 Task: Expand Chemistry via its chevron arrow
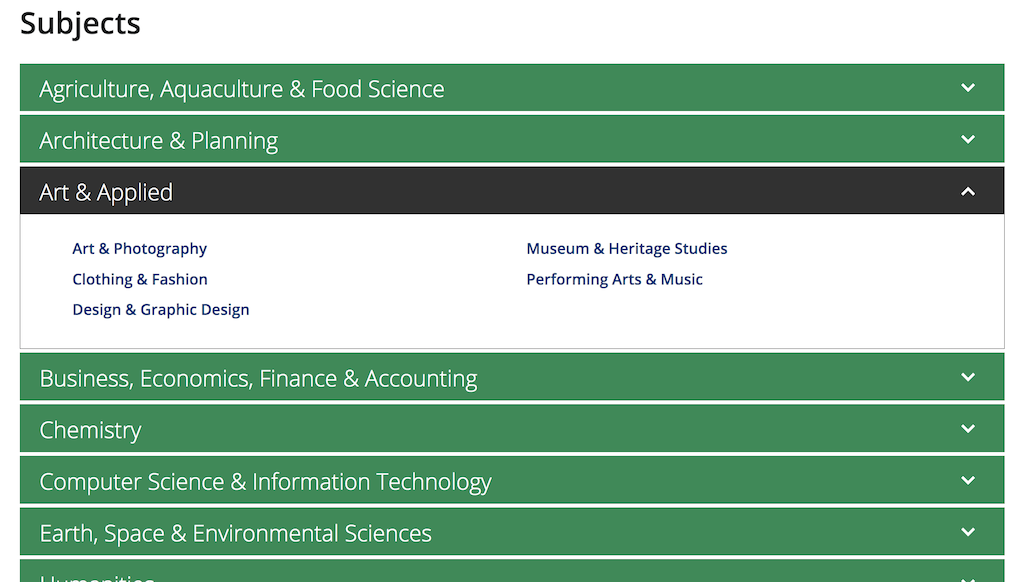pyautogui.click(x=967, y=429)
